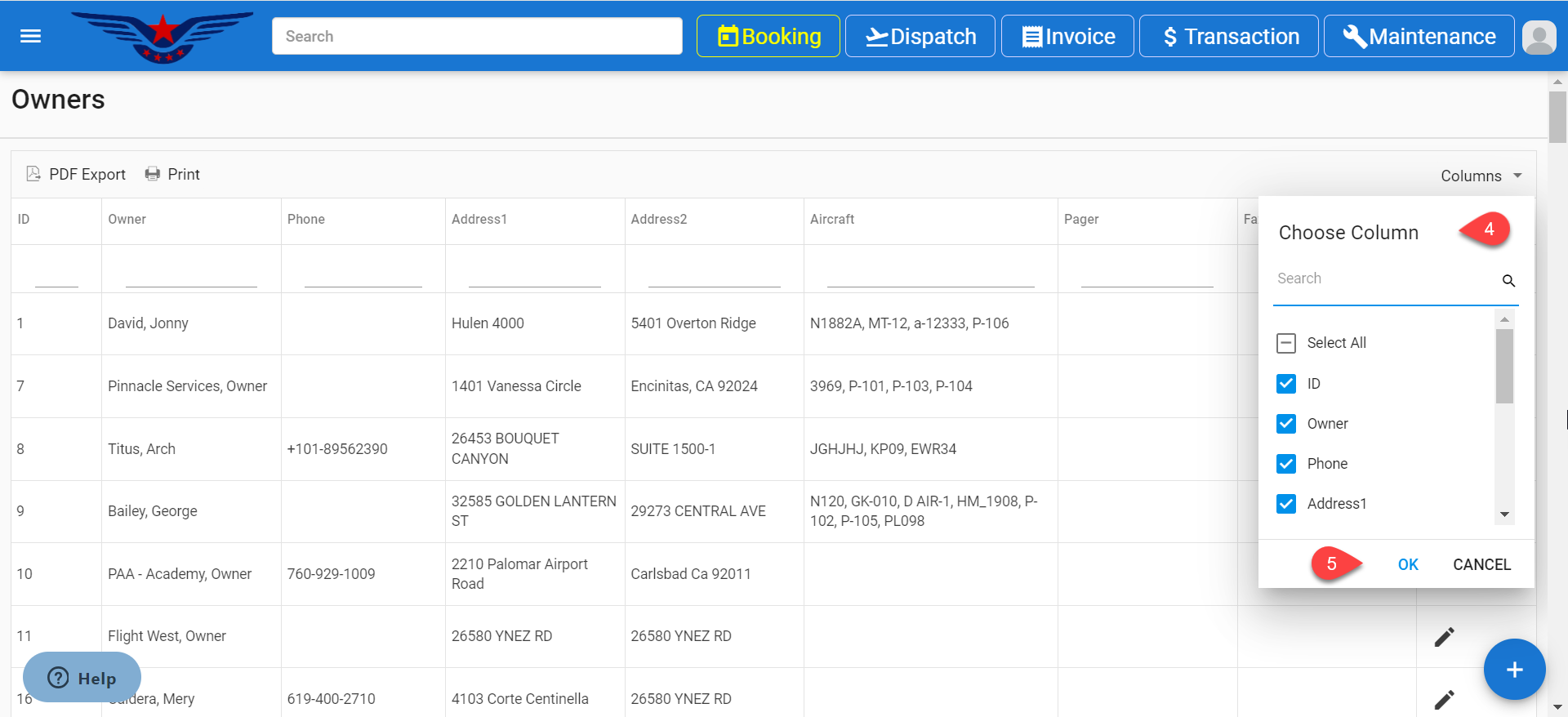Click the PDF Export icon
Screen dimensions: 1568x717
[x=33, y=174]
